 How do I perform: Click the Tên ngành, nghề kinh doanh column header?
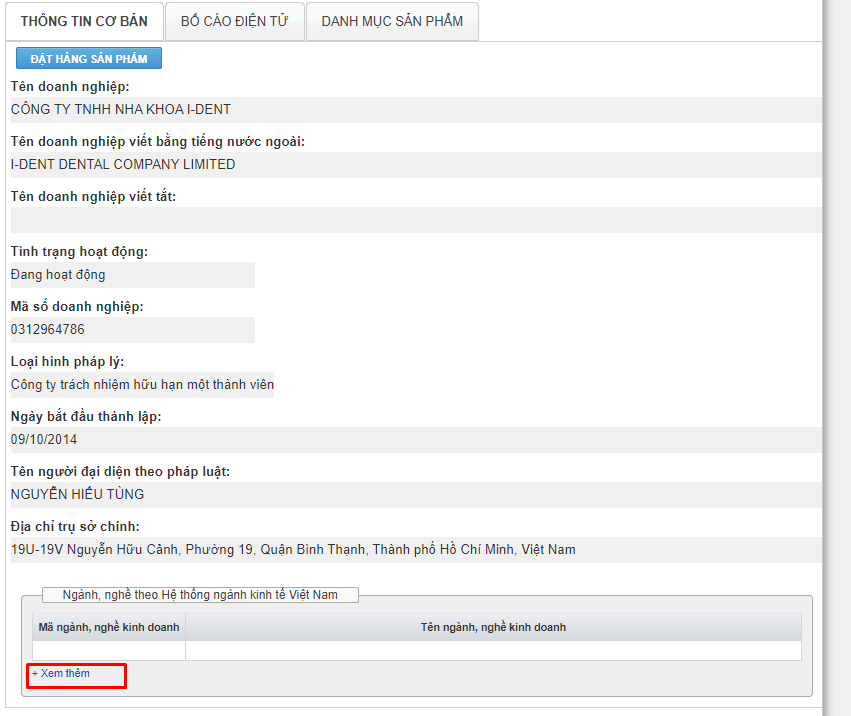click(x=493, y=628)
